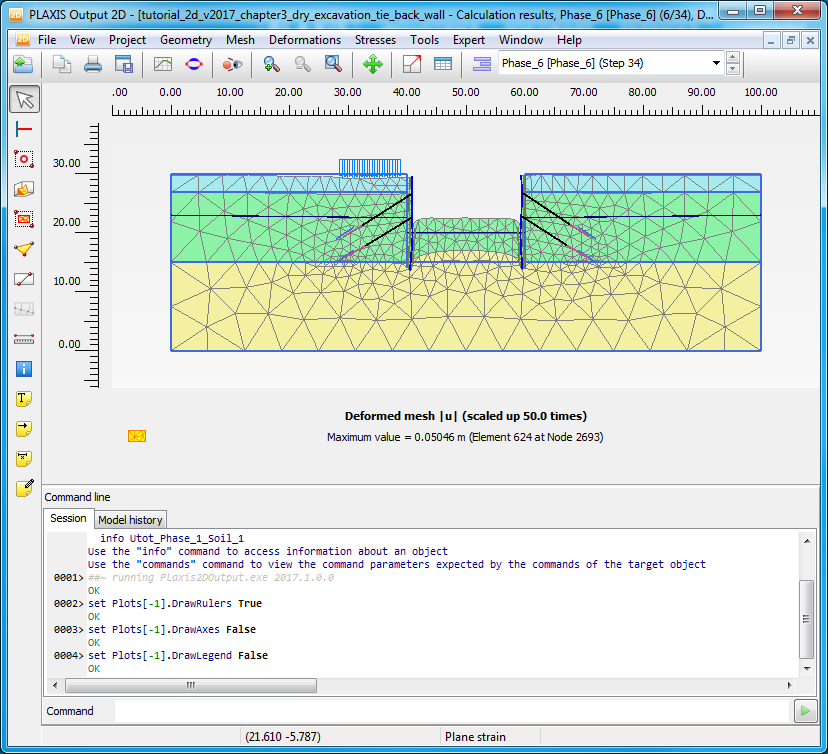Open the Phase_6 phase selection dropdown
828x754 pixels.
(x=716, y=63)
